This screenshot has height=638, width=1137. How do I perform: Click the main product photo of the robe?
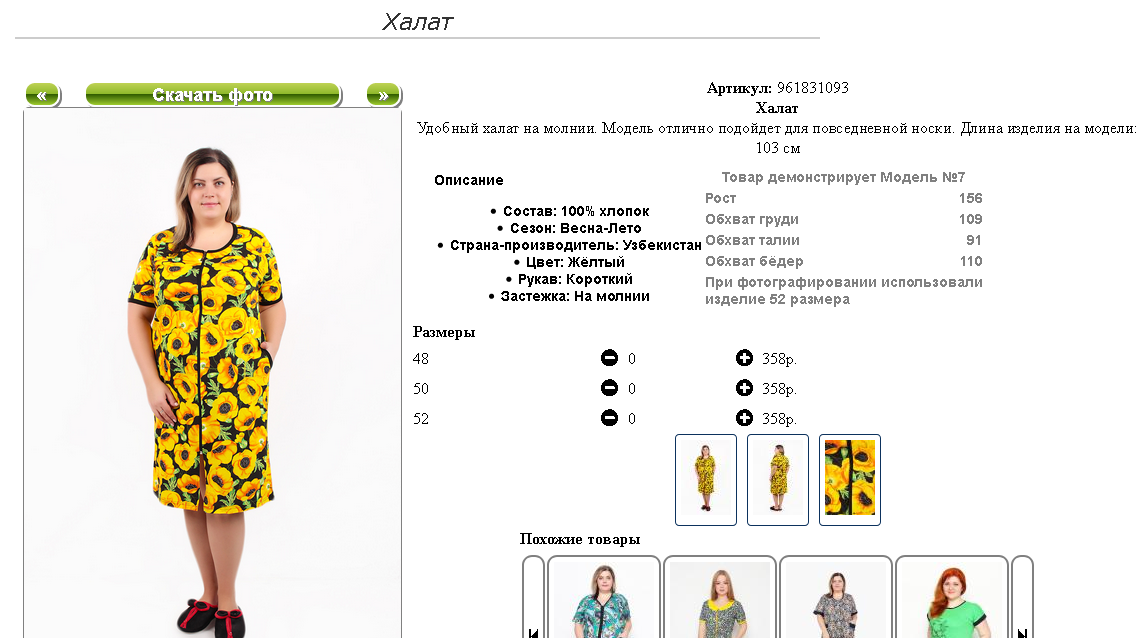point(212,374)
